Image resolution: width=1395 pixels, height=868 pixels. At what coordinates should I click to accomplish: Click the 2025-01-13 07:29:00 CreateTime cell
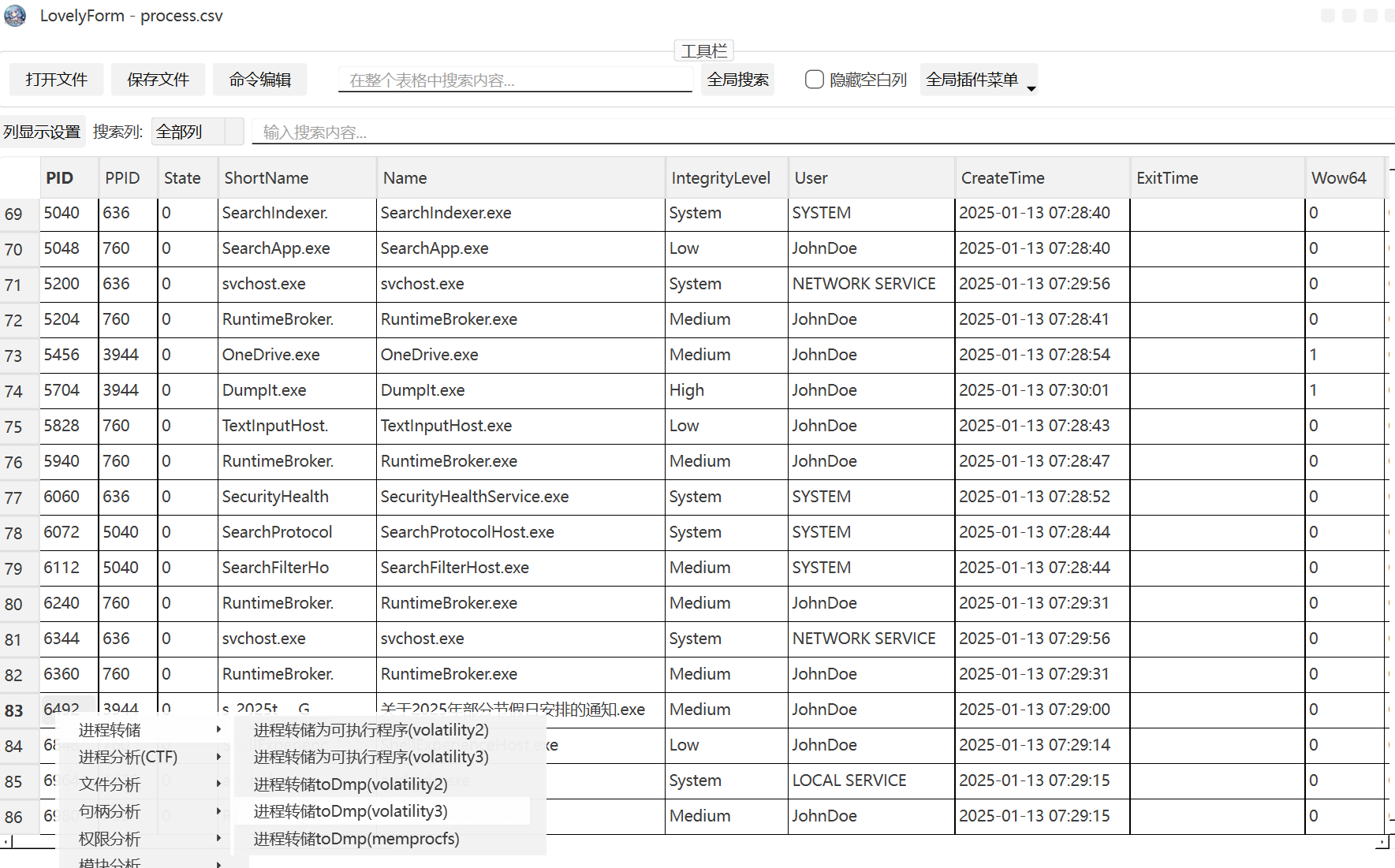click(1043, 710)
